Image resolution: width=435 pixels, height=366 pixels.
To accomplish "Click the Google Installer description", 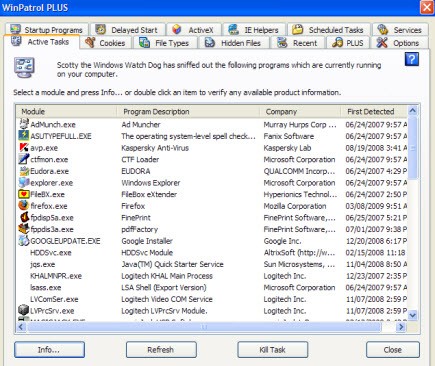I will click(147, 241).
